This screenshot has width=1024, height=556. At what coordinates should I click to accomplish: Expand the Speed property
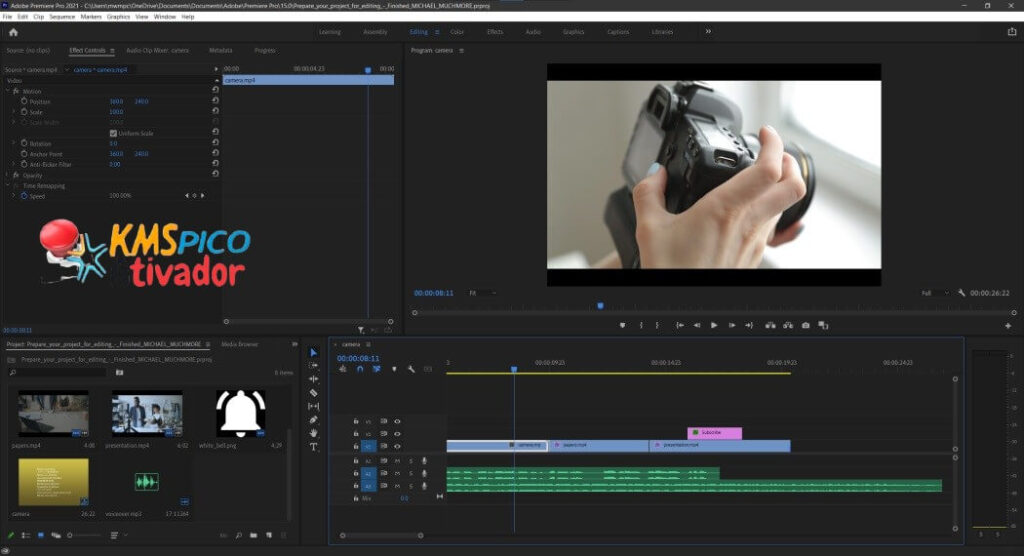pyautogui.click(x=14, y=195)
